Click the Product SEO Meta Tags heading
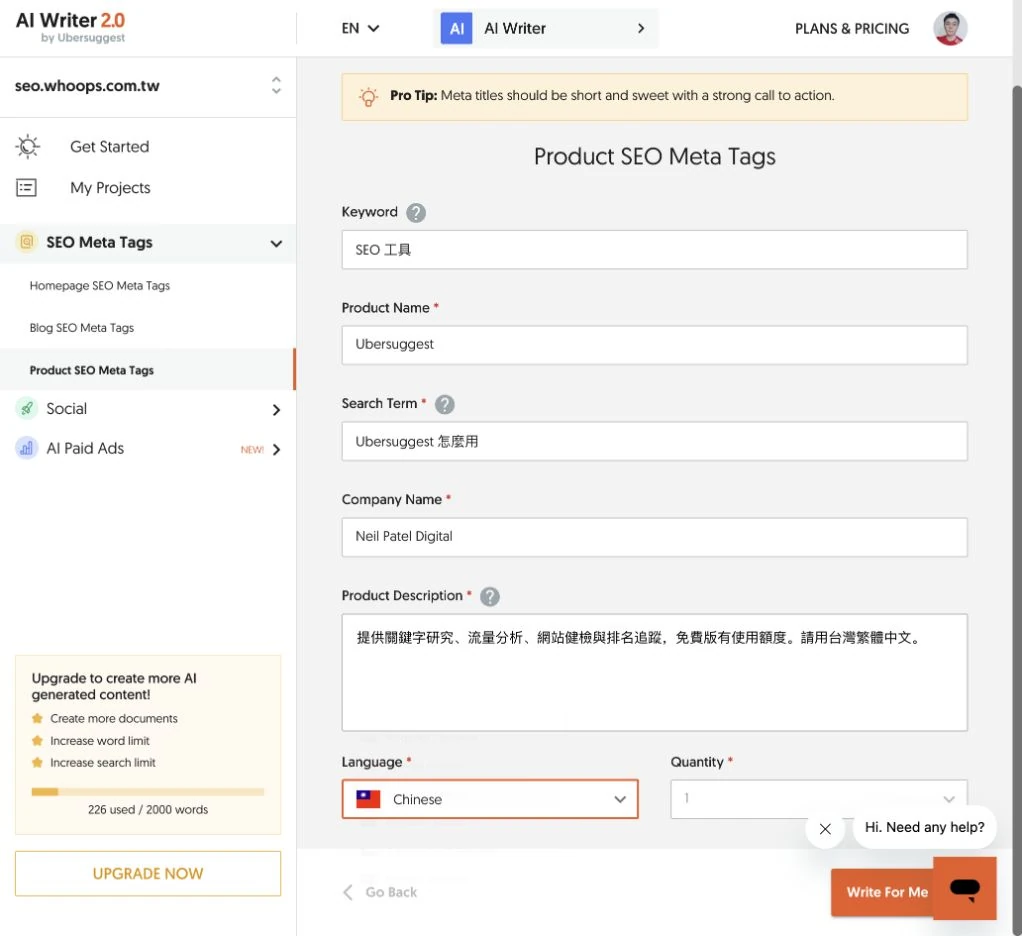Screen dimensions: 1022x936 point(654,156)
